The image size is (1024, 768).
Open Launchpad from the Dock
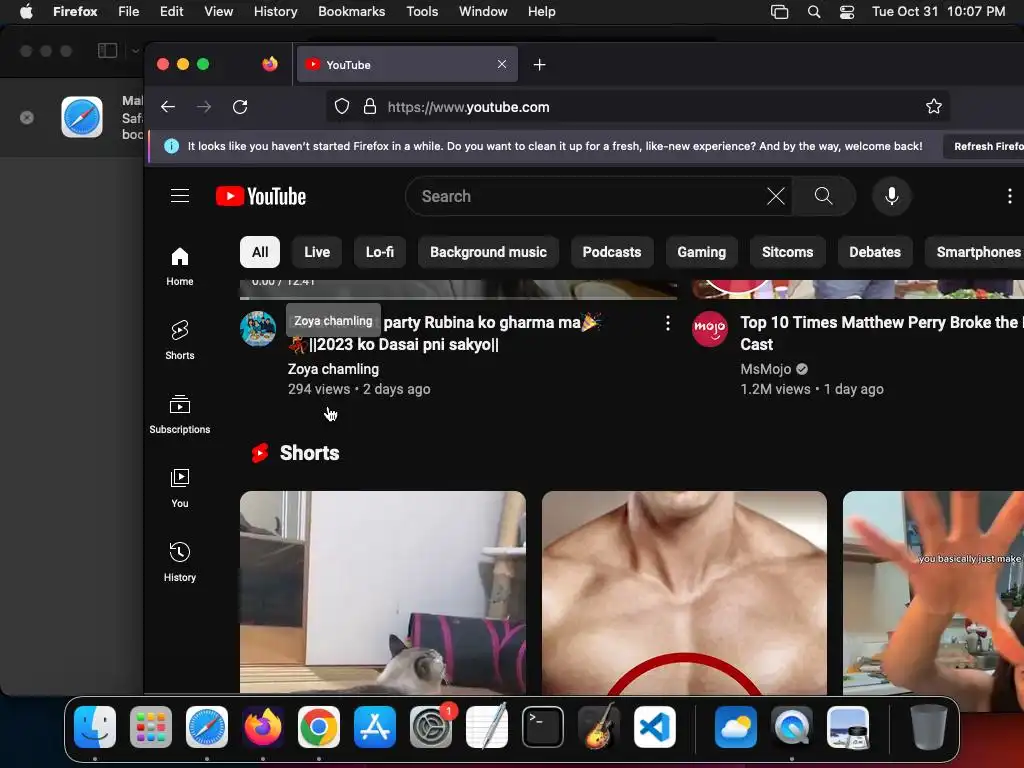(x=151, y=727)
